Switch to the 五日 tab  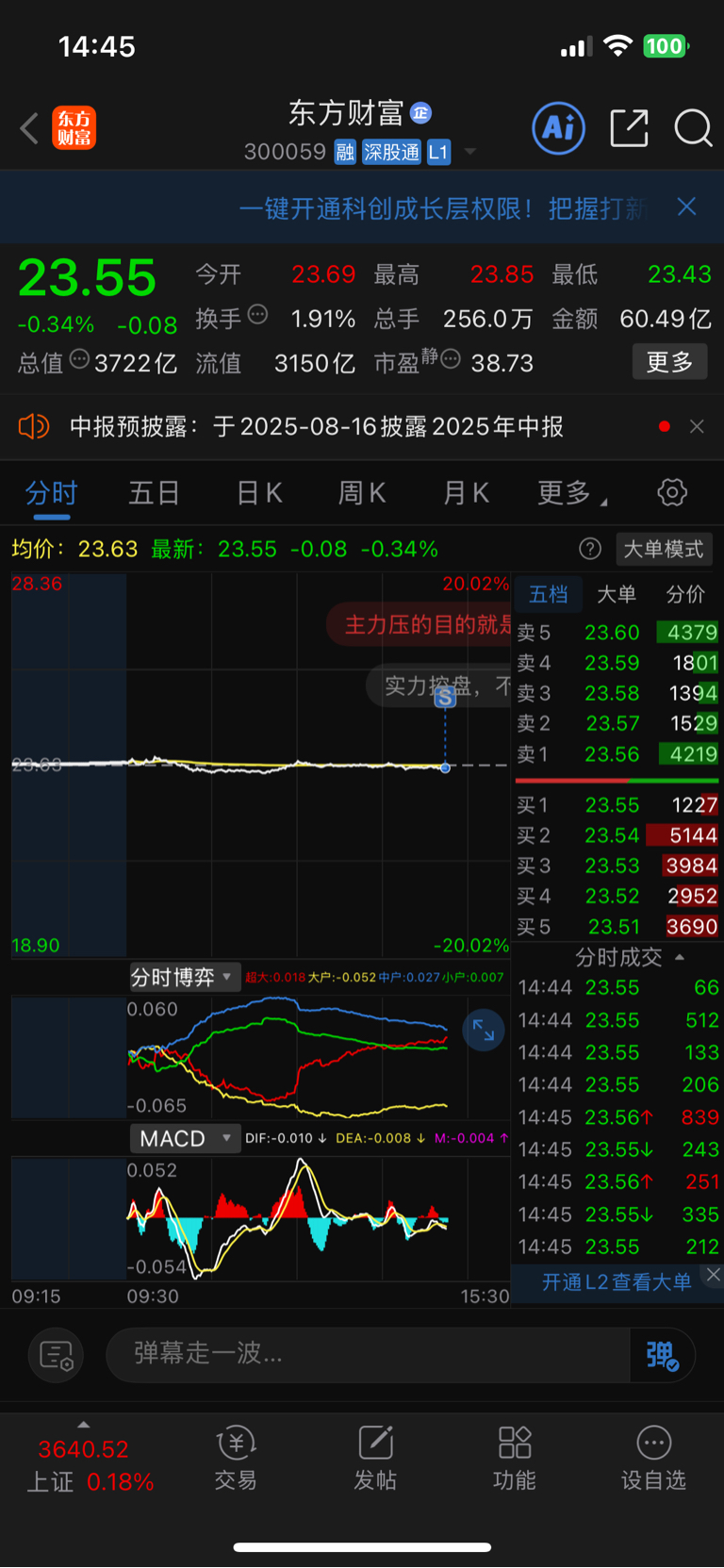click(154, 493)
